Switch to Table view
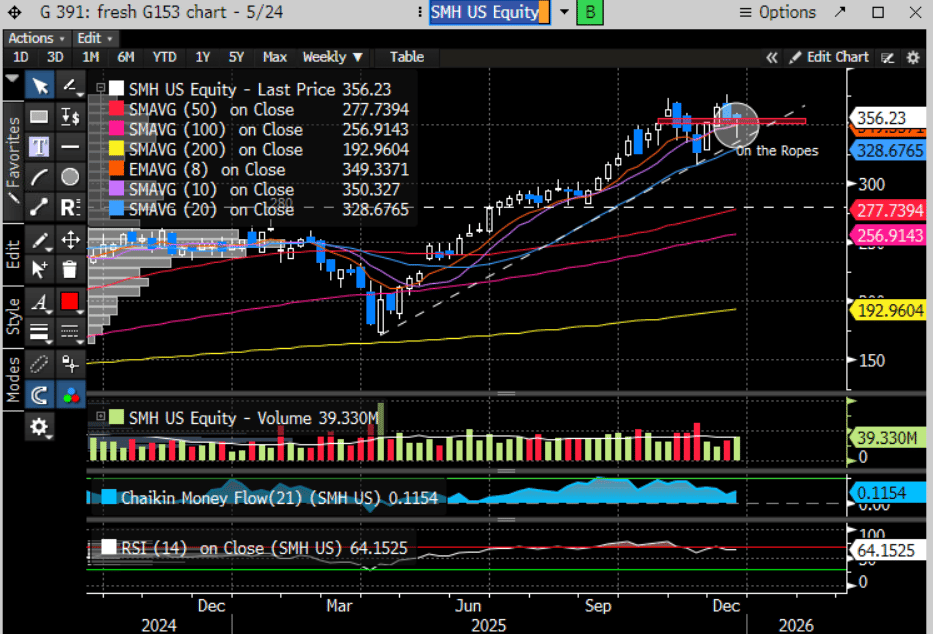The width and height of the screenshot is (933, 634). [407, 57]
